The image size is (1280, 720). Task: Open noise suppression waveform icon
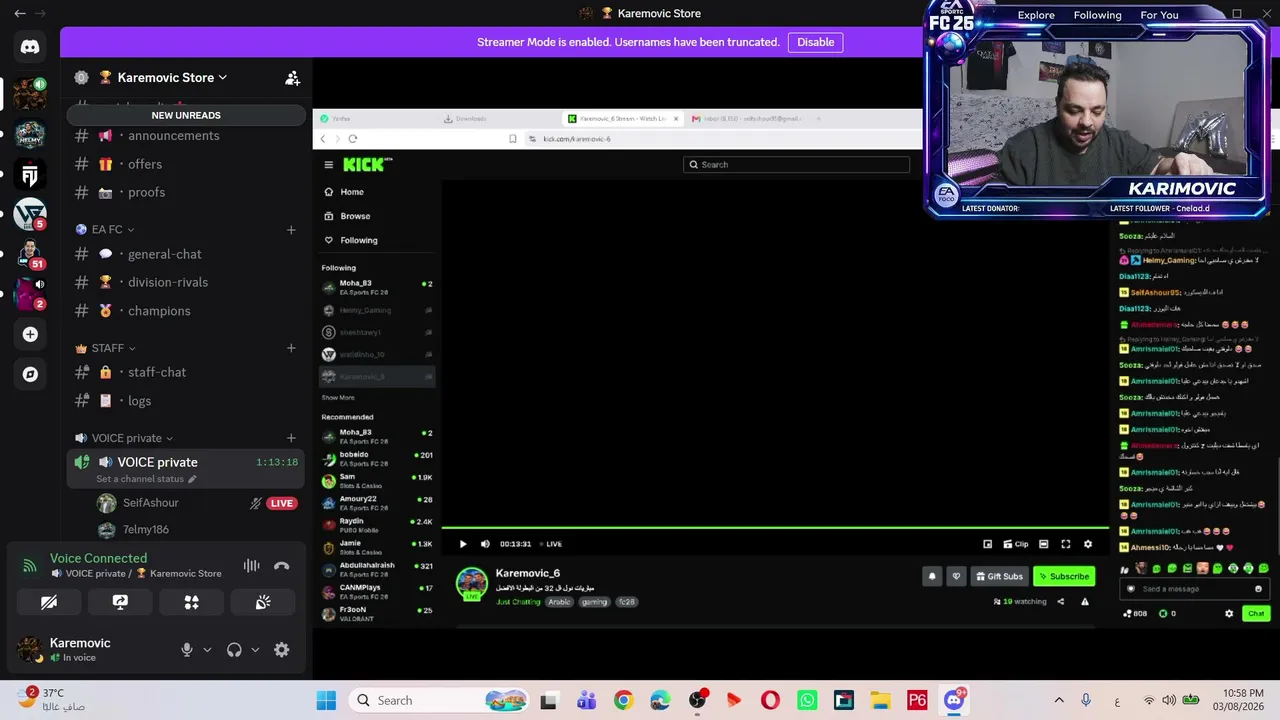(x=251, y=566)
